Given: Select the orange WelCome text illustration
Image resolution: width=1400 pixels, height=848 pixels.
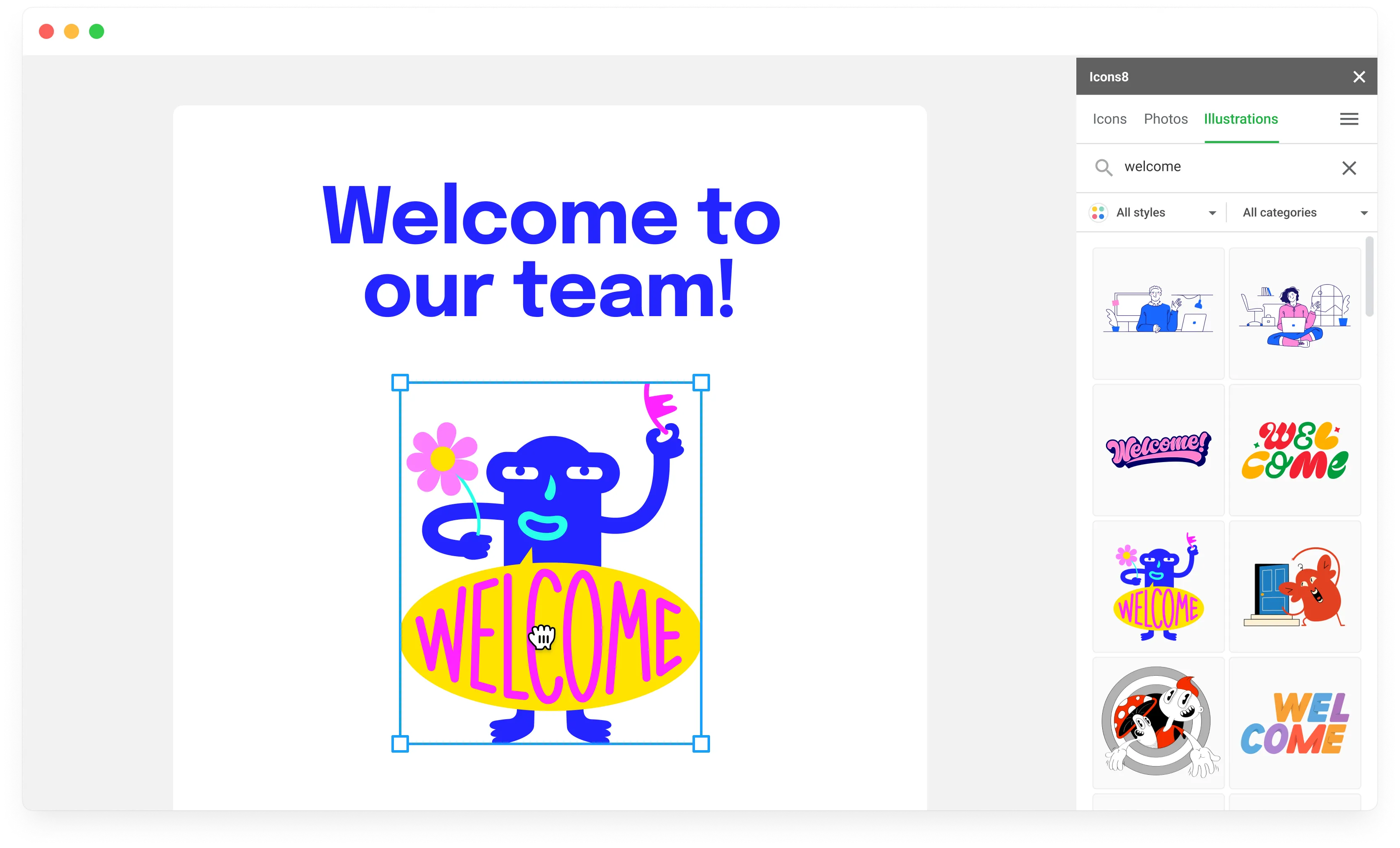Looking at the screenshot, I should point(1295,725).
